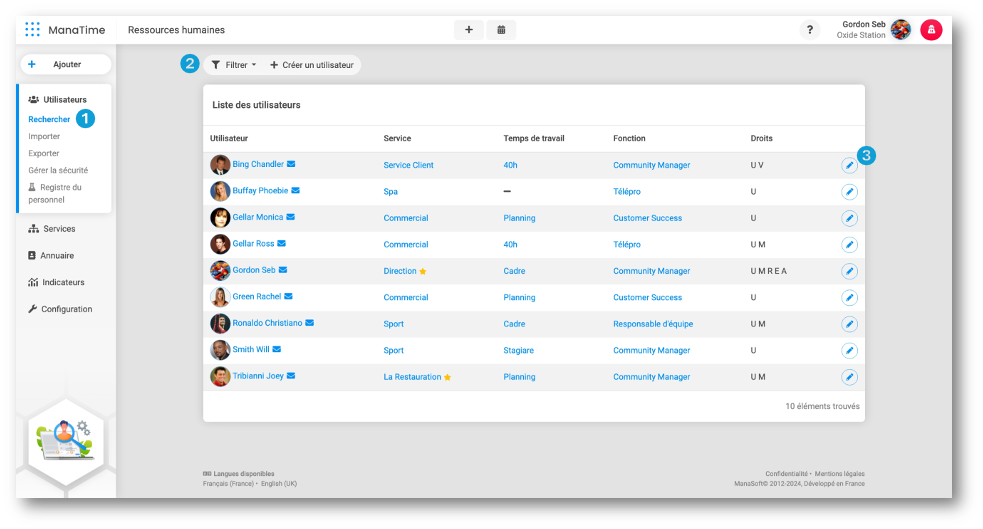Open the calendar icon in top bar
The width and height of the screenshot is (983, 529).
[501, 29]
